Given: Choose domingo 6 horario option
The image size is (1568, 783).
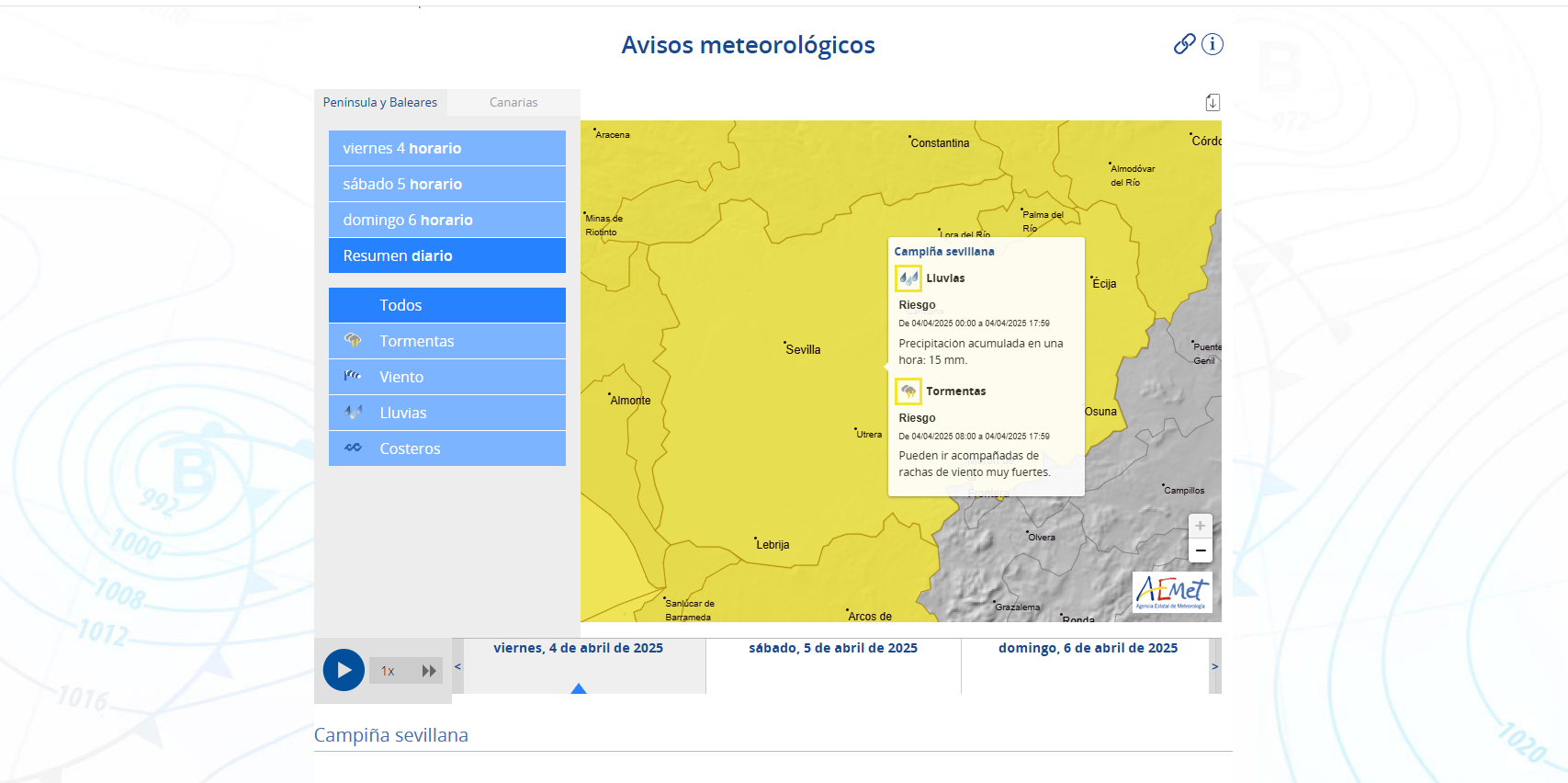Looking at the screenshot, I should [446, 220].
